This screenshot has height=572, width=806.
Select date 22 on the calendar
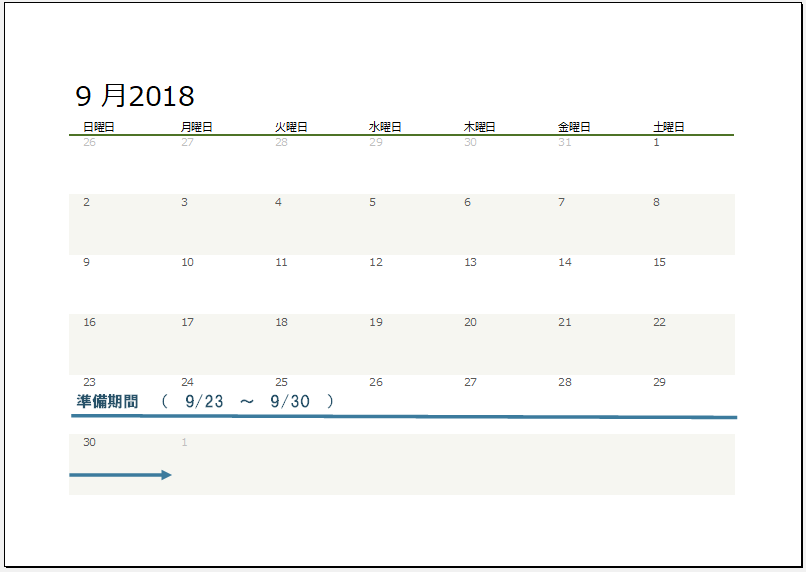(659, 322)
